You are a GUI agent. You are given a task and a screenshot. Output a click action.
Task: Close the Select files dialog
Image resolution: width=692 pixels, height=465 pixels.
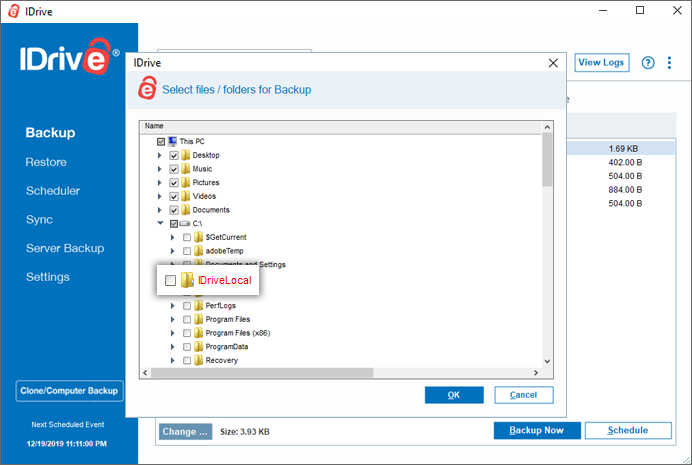tap(553, 63)
